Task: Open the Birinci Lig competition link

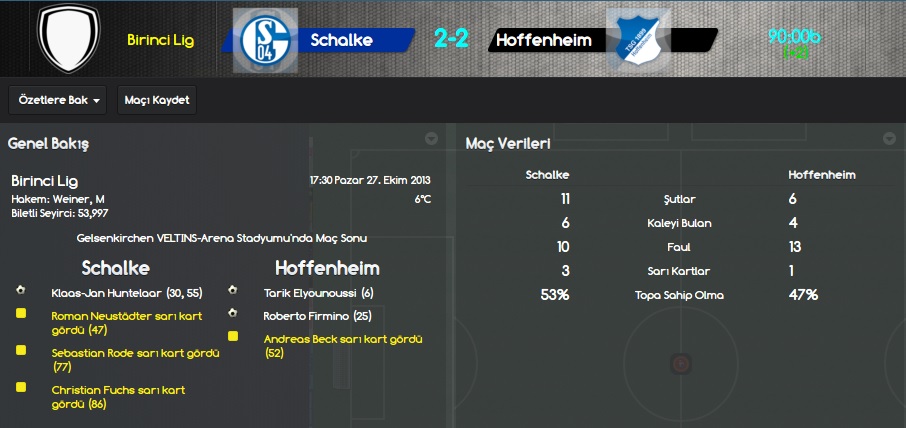Action: 161,40
